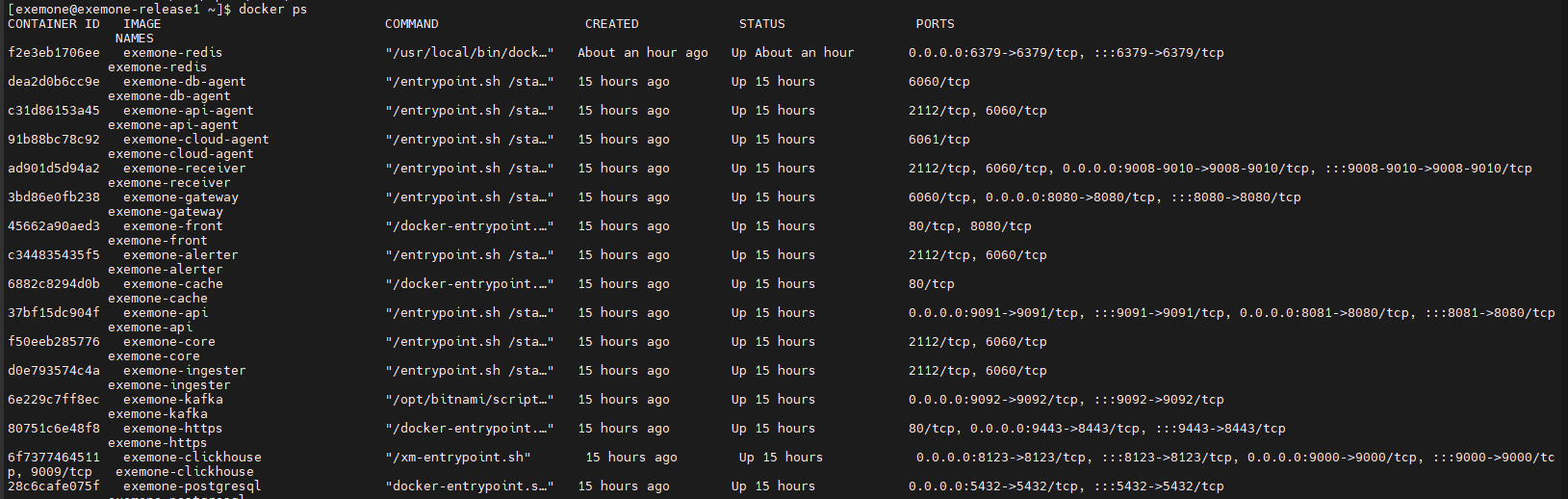
Task: Click the STATUS column header
Action: click(761, 24)
